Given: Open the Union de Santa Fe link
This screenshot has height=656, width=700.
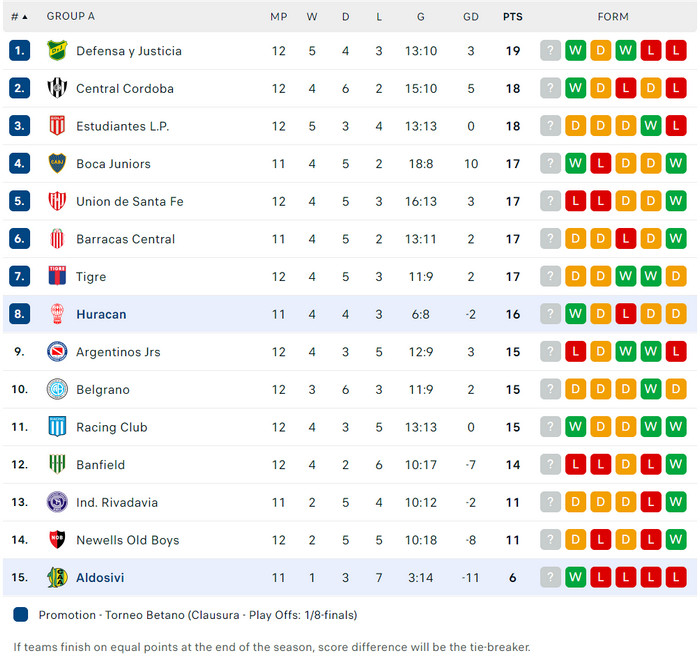Looking at the screenshot, I should click(130, 202).
